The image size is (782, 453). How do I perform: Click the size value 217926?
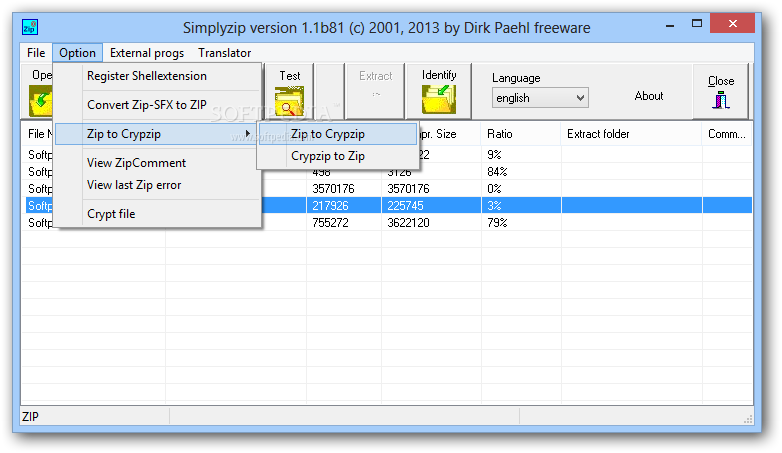pos(330,206)
